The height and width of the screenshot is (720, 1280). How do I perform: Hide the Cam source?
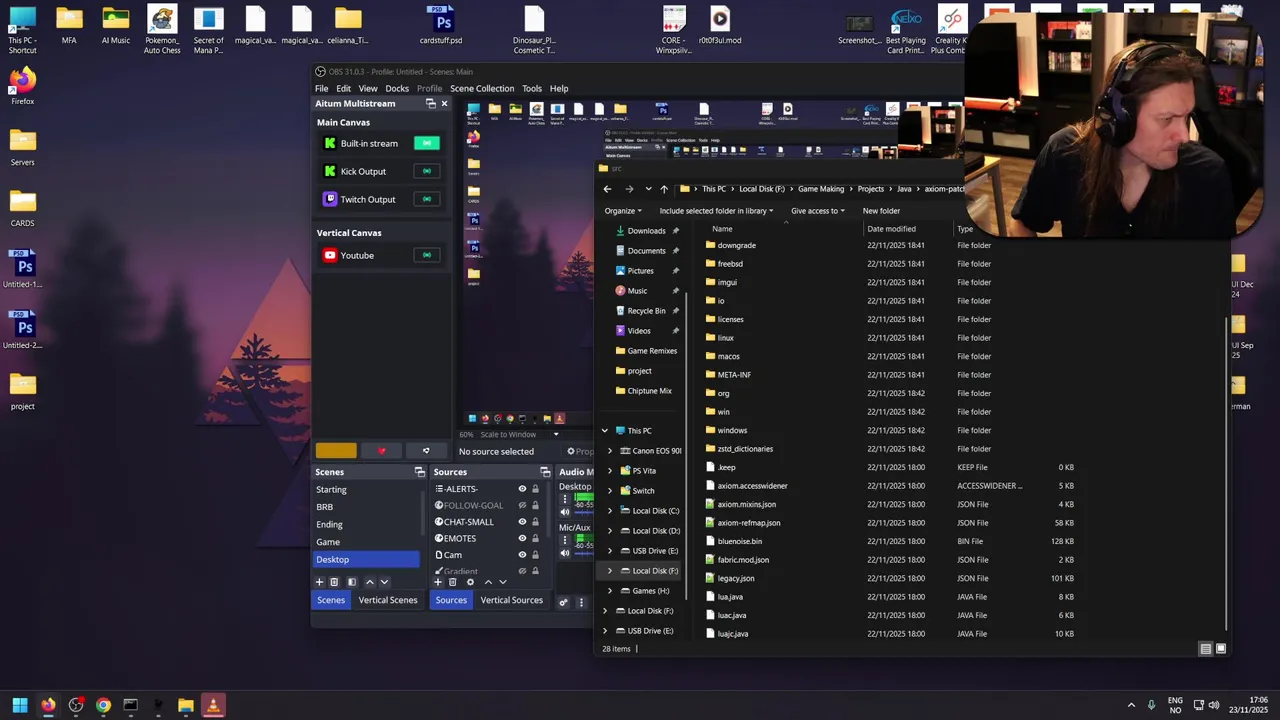point(522,555)
